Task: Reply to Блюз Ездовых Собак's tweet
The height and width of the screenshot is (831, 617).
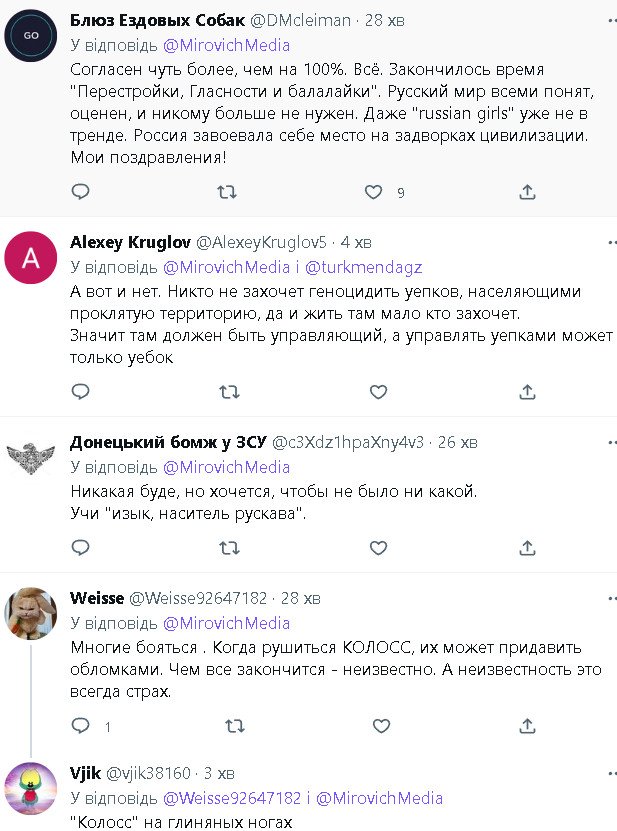Action: point(81,192)
